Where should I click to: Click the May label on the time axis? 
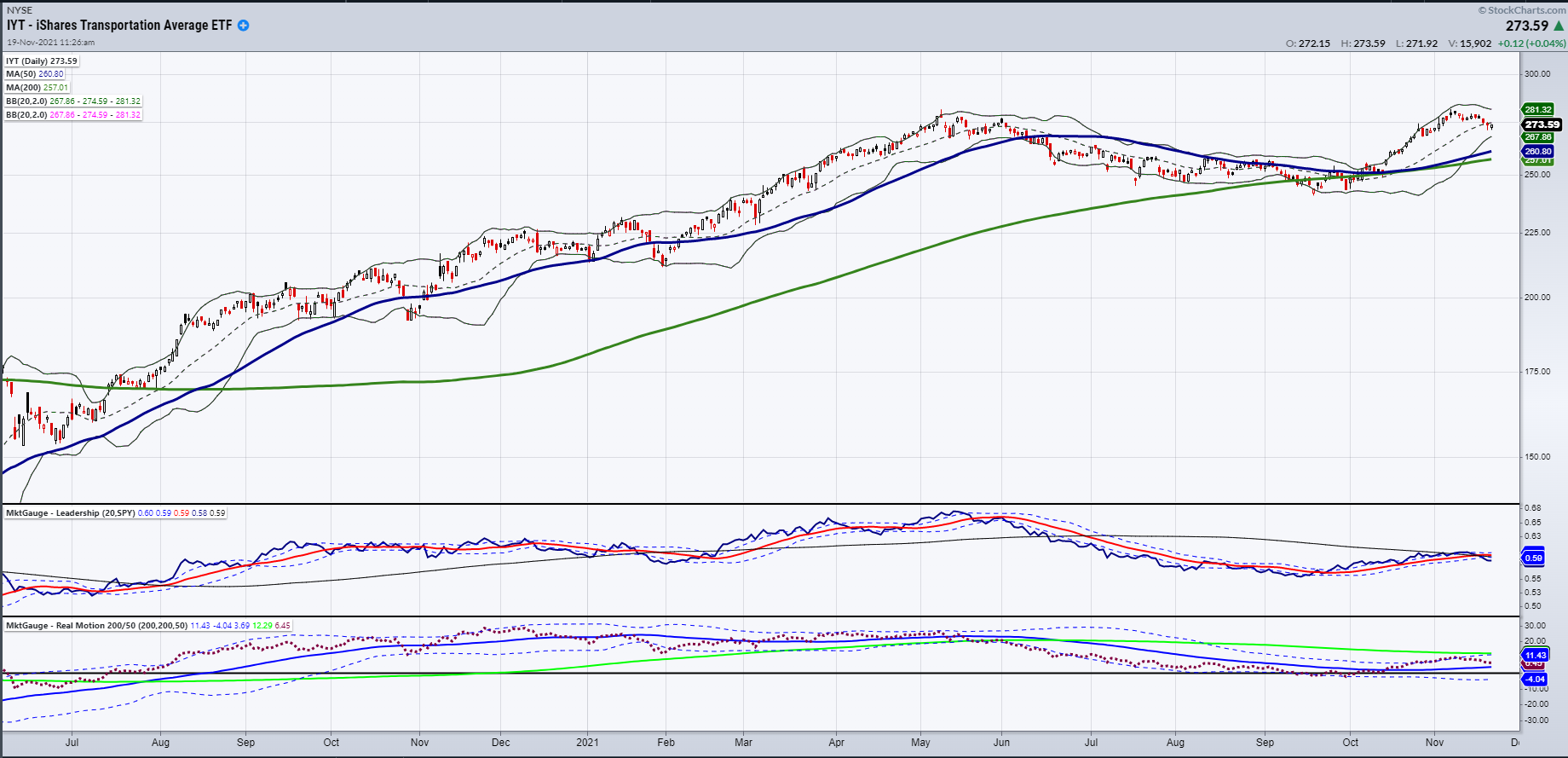(x=921, y=743)
